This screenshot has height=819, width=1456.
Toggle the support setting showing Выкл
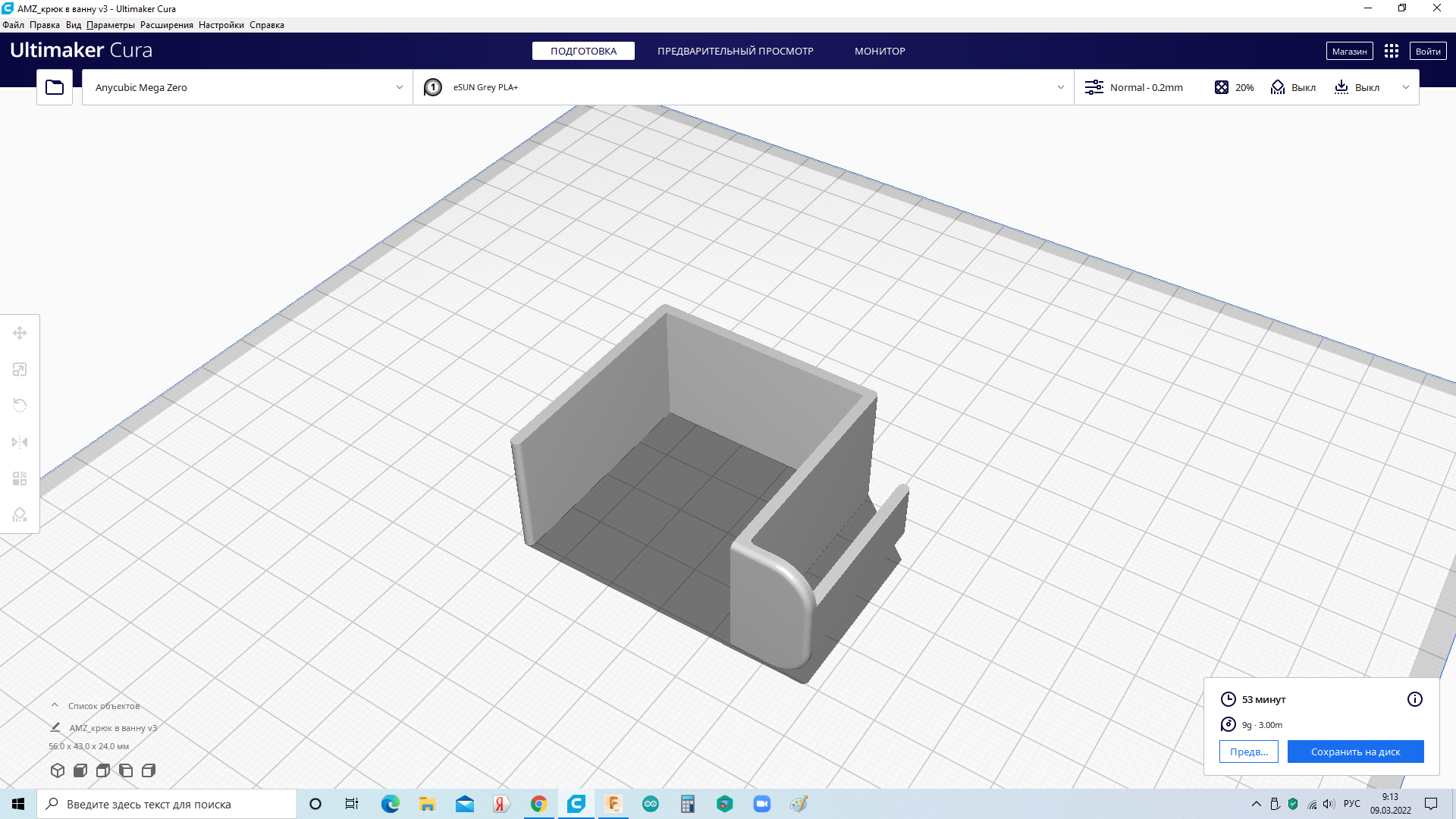1294,87
